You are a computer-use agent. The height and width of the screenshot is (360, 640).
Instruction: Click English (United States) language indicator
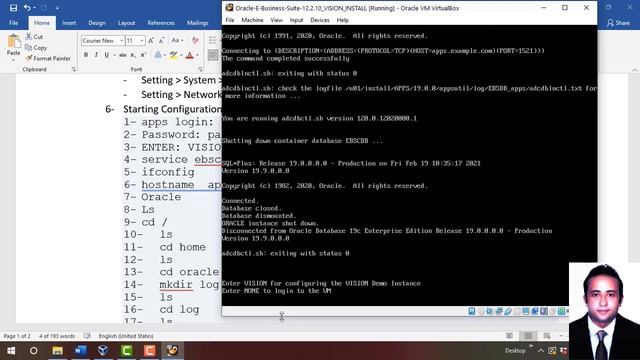click(126, 336)
